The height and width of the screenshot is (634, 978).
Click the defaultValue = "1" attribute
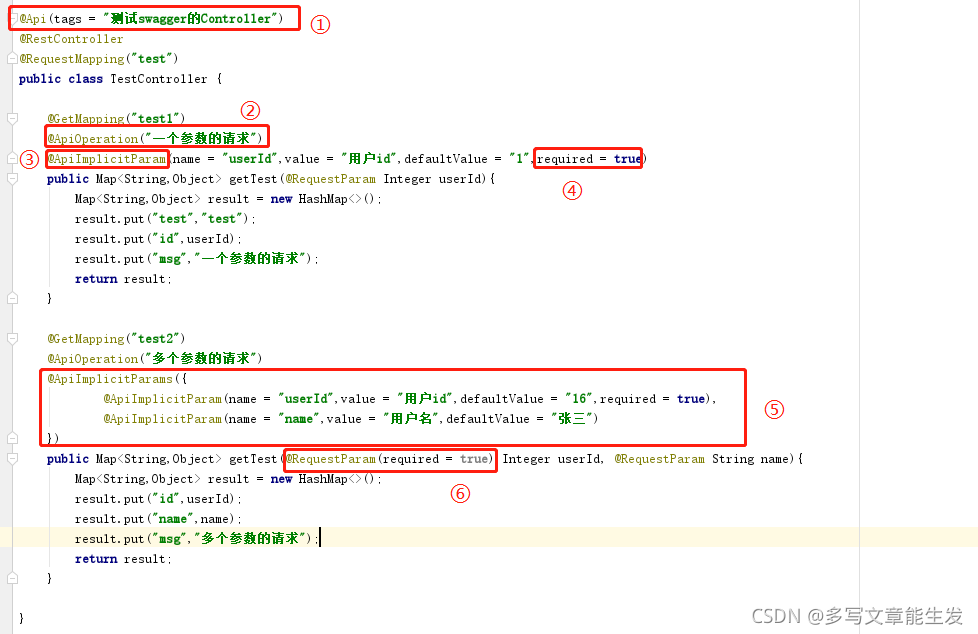click(x=467, y=158)
